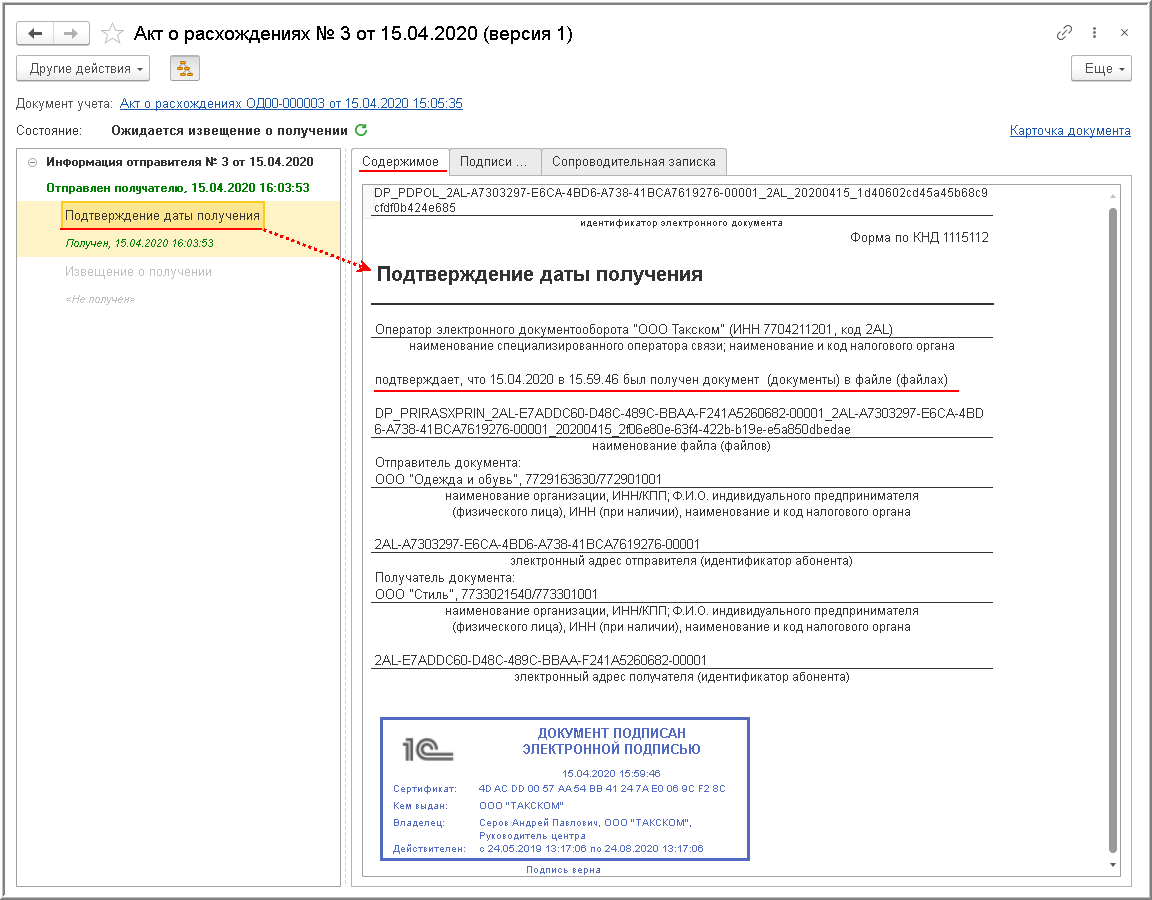This screenshot has height=900, width=1152.
Task: Click the Форма по КНД 1115112 text
Action: point(919,237)
